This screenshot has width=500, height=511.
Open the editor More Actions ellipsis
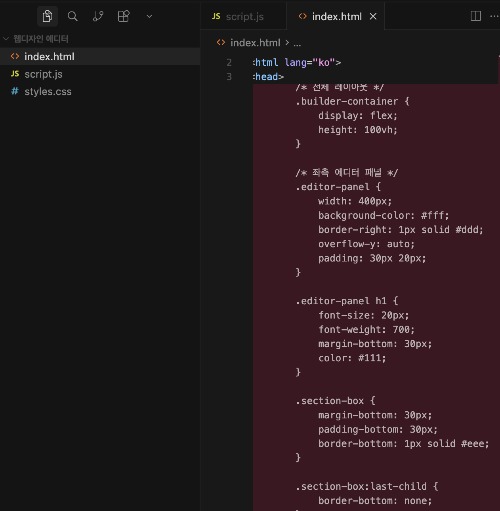pyautogui.click(x=495, y=16)
